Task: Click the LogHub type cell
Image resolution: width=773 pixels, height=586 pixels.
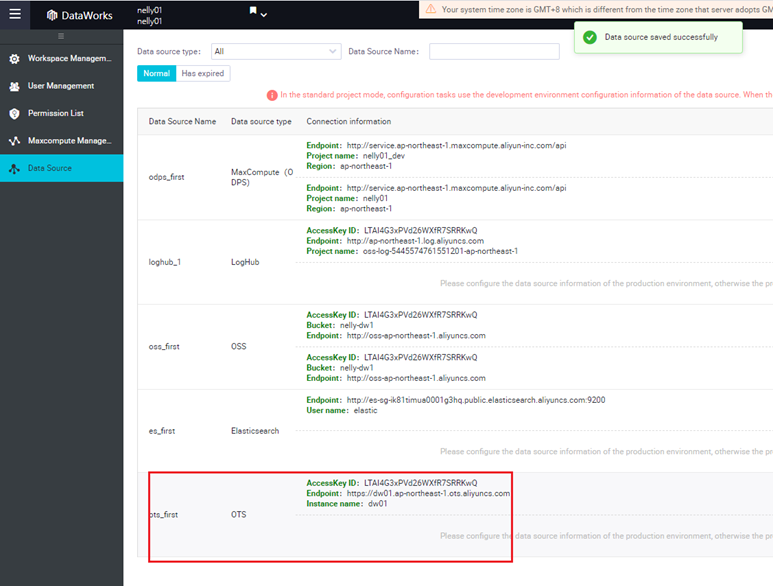Action: click(245, 262)
